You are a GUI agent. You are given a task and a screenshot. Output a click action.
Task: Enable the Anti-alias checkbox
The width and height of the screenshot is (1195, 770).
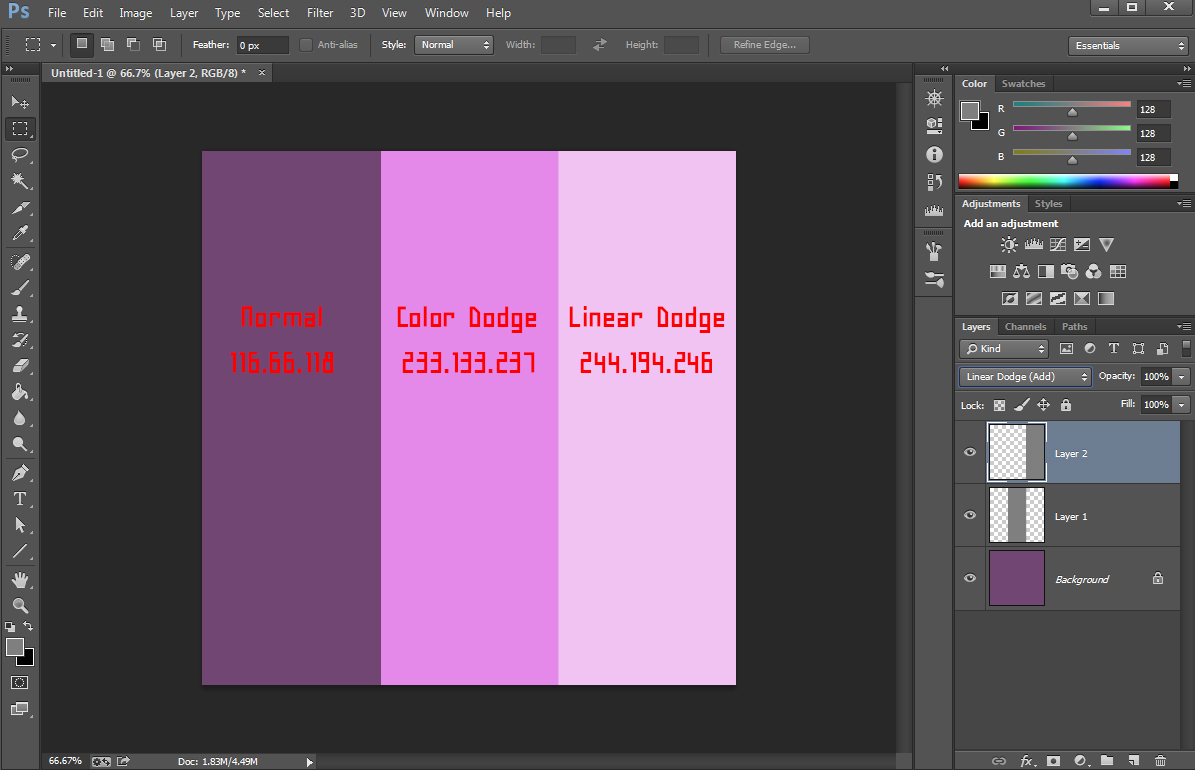[x=306, y=45]
